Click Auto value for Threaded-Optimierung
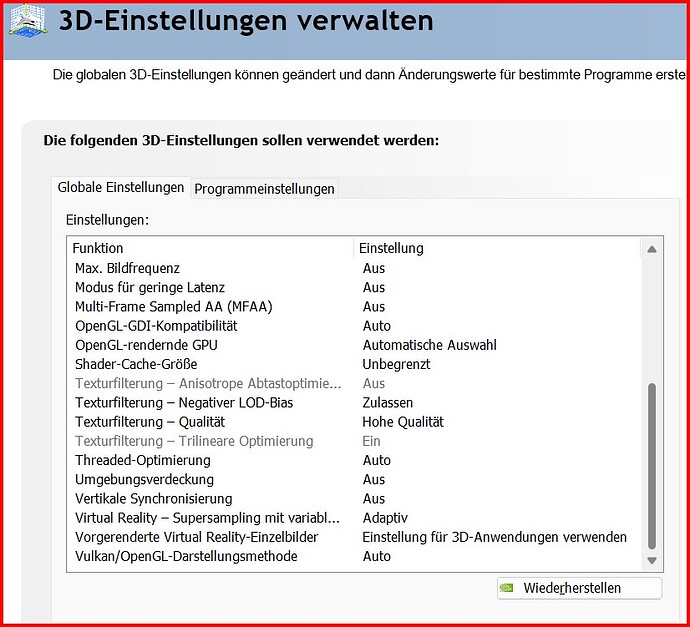The image size is (690, 627). point(377,460)
